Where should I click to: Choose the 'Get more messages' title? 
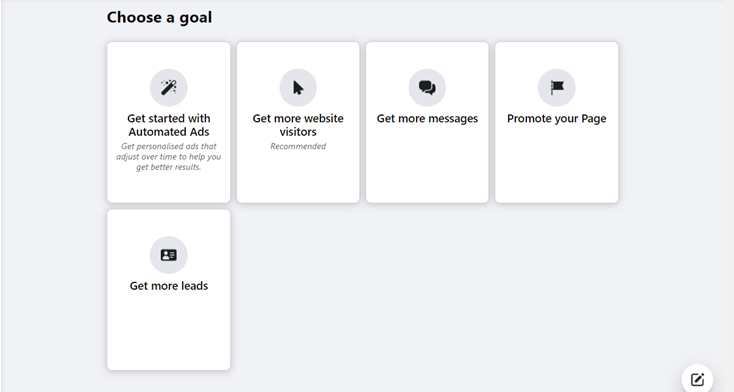(x=427, y=118)
